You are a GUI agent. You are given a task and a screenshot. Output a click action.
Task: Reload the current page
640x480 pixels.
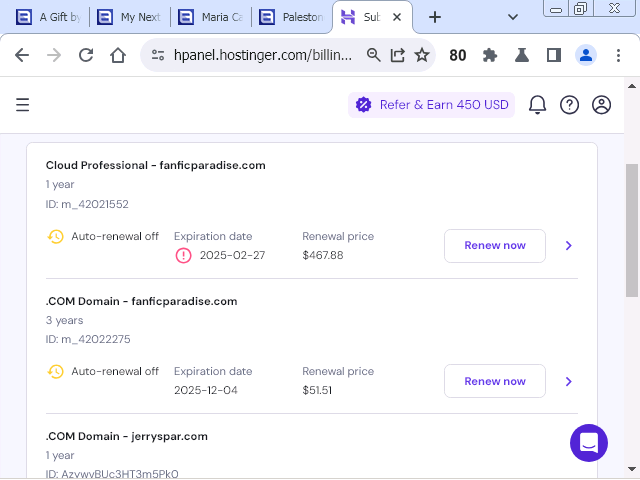(x=86, y=55)
